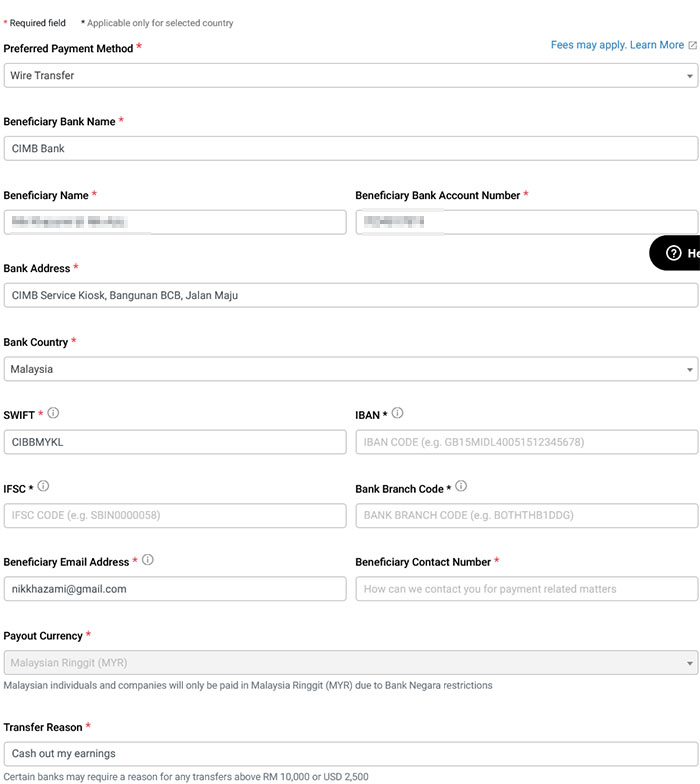Image resolution: width=700 pixels, height=784 pixels.
Task: Click the Beneficiary Email Address info icon
Action: [x=148, y=560]
